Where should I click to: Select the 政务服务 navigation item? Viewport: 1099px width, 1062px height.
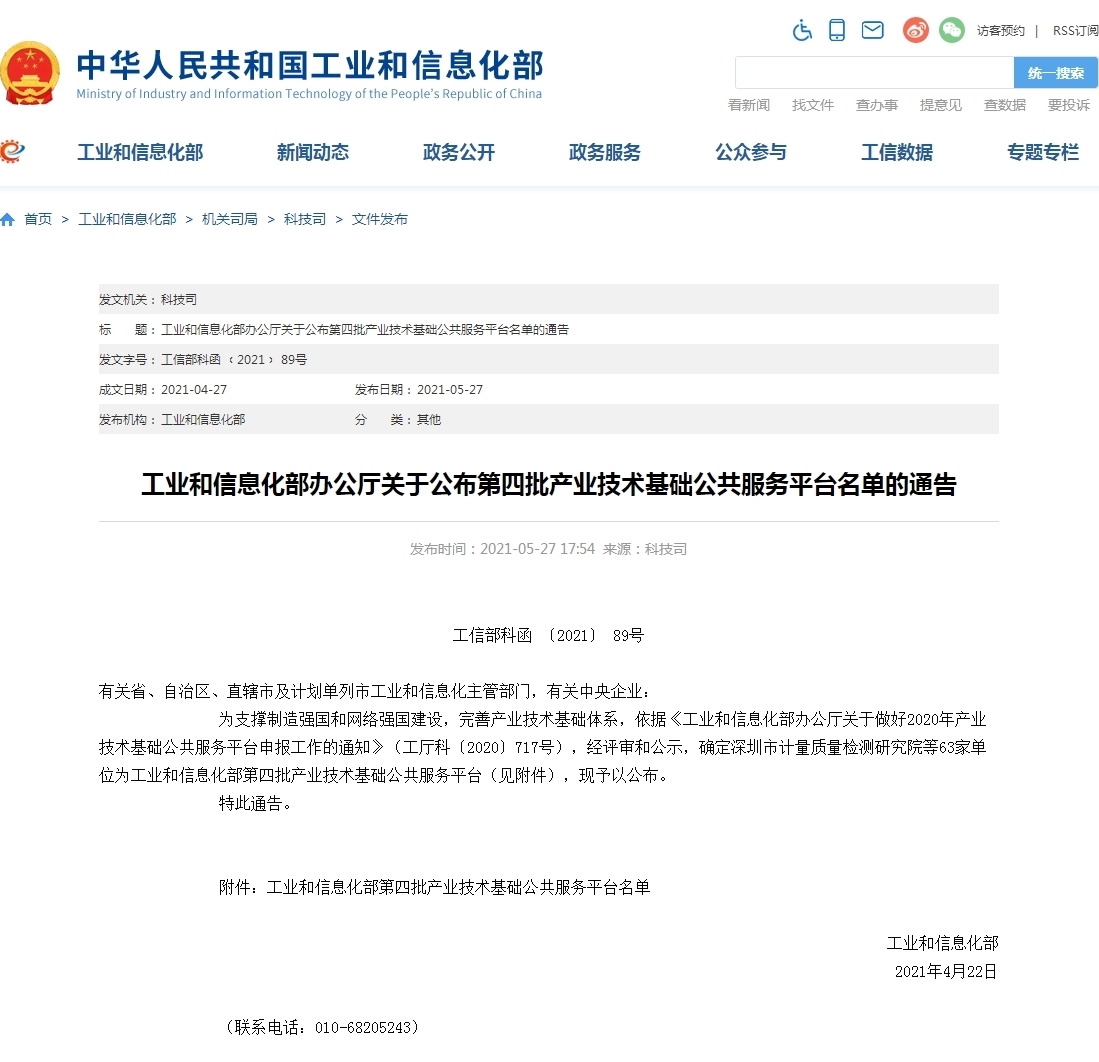(x=605, y=153)
